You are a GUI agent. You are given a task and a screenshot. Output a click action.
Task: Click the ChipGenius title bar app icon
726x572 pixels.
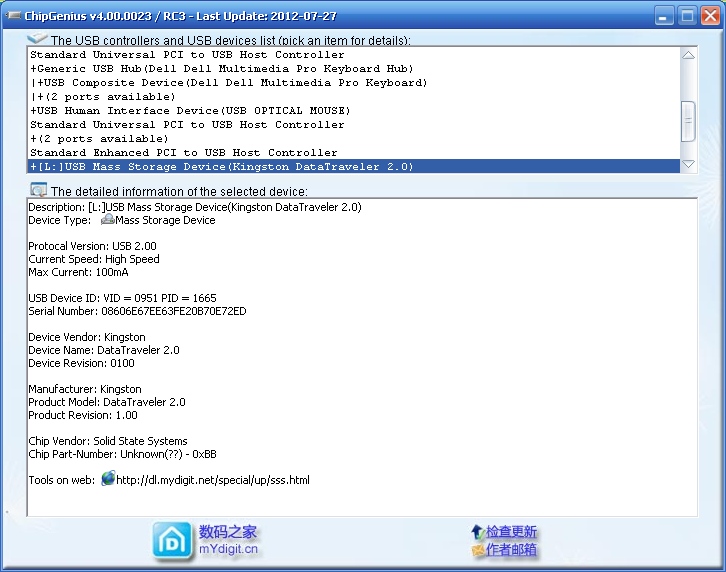[x=14, y=15]
